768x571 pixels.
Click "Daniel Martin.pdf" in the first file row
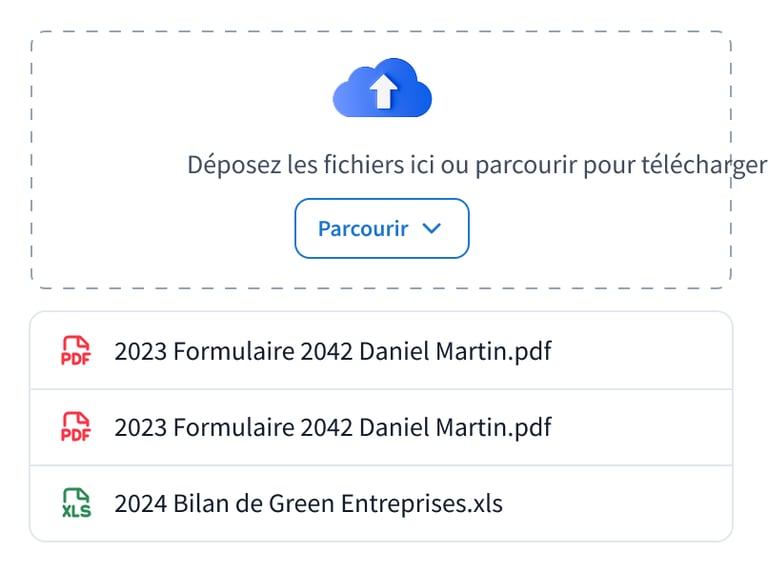pyautogui.click(x=455, y=351)
